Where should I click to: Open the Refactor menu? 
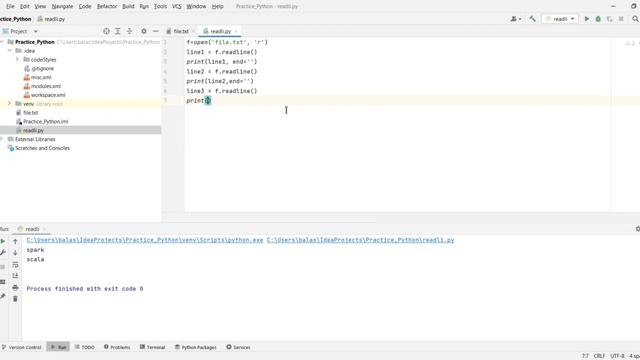pos(107,6)
